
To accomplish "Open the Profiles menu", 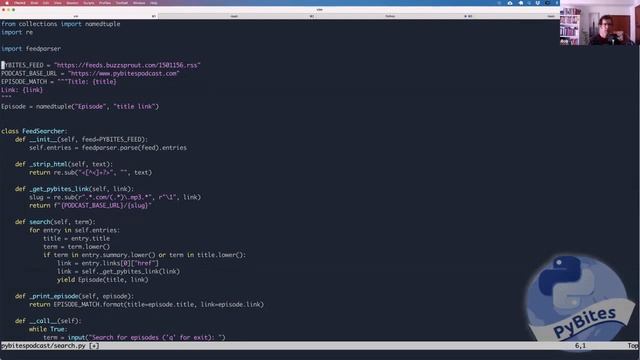I will (x=105, y=3).
